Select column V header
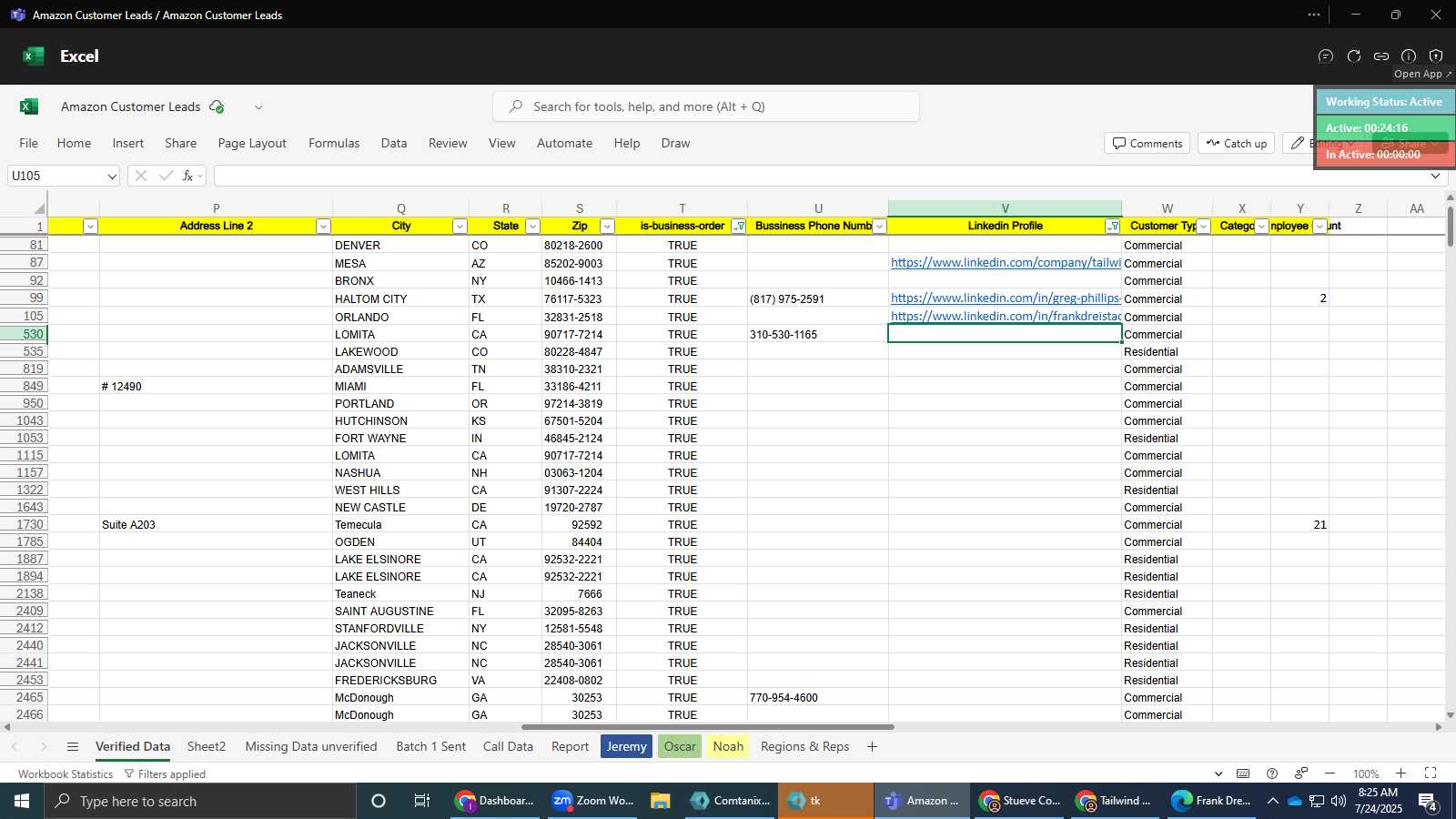The image size is (1456, 819). click(x=1005, y=208)
